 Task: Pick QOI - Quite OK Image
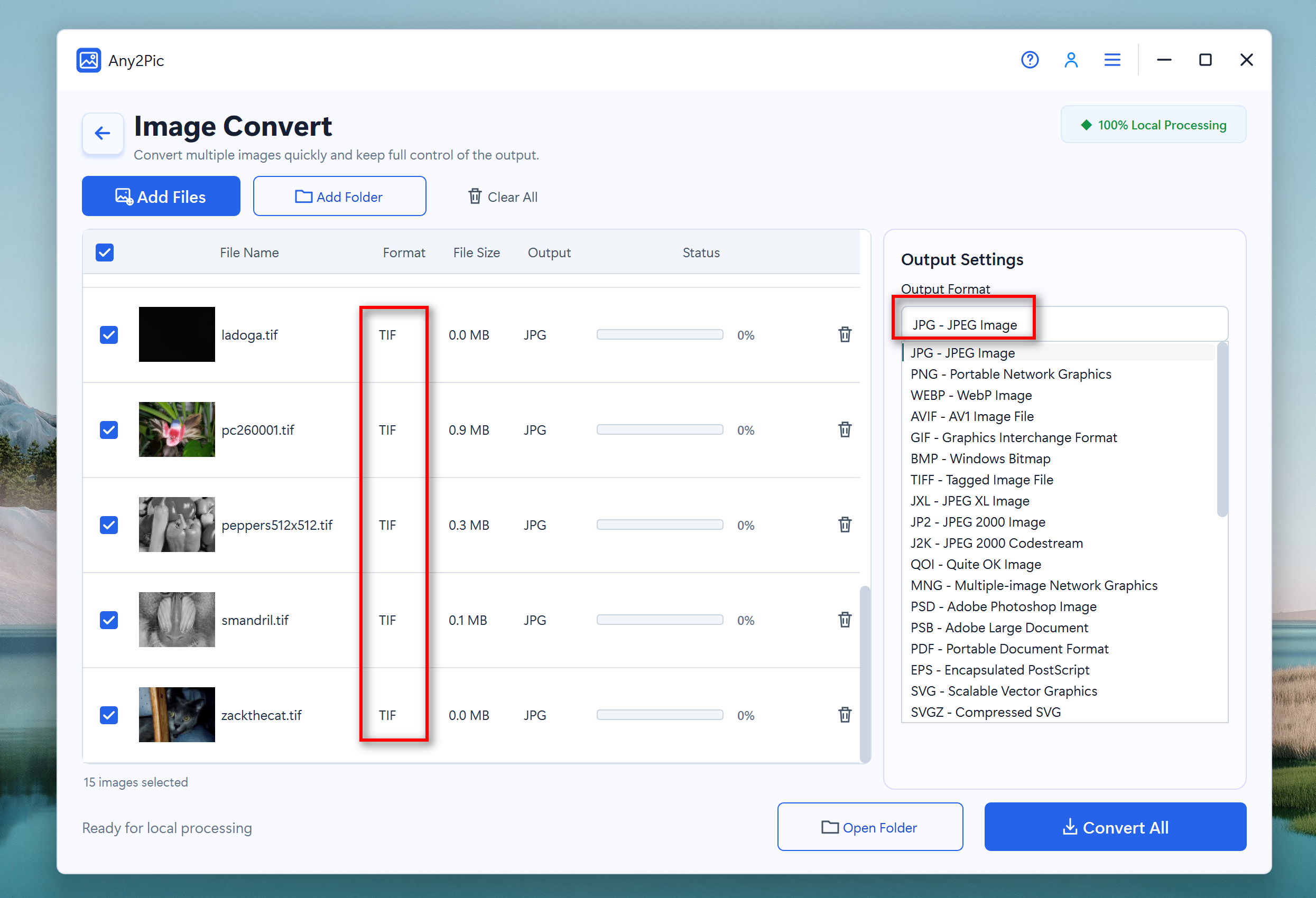(1059, 564)
